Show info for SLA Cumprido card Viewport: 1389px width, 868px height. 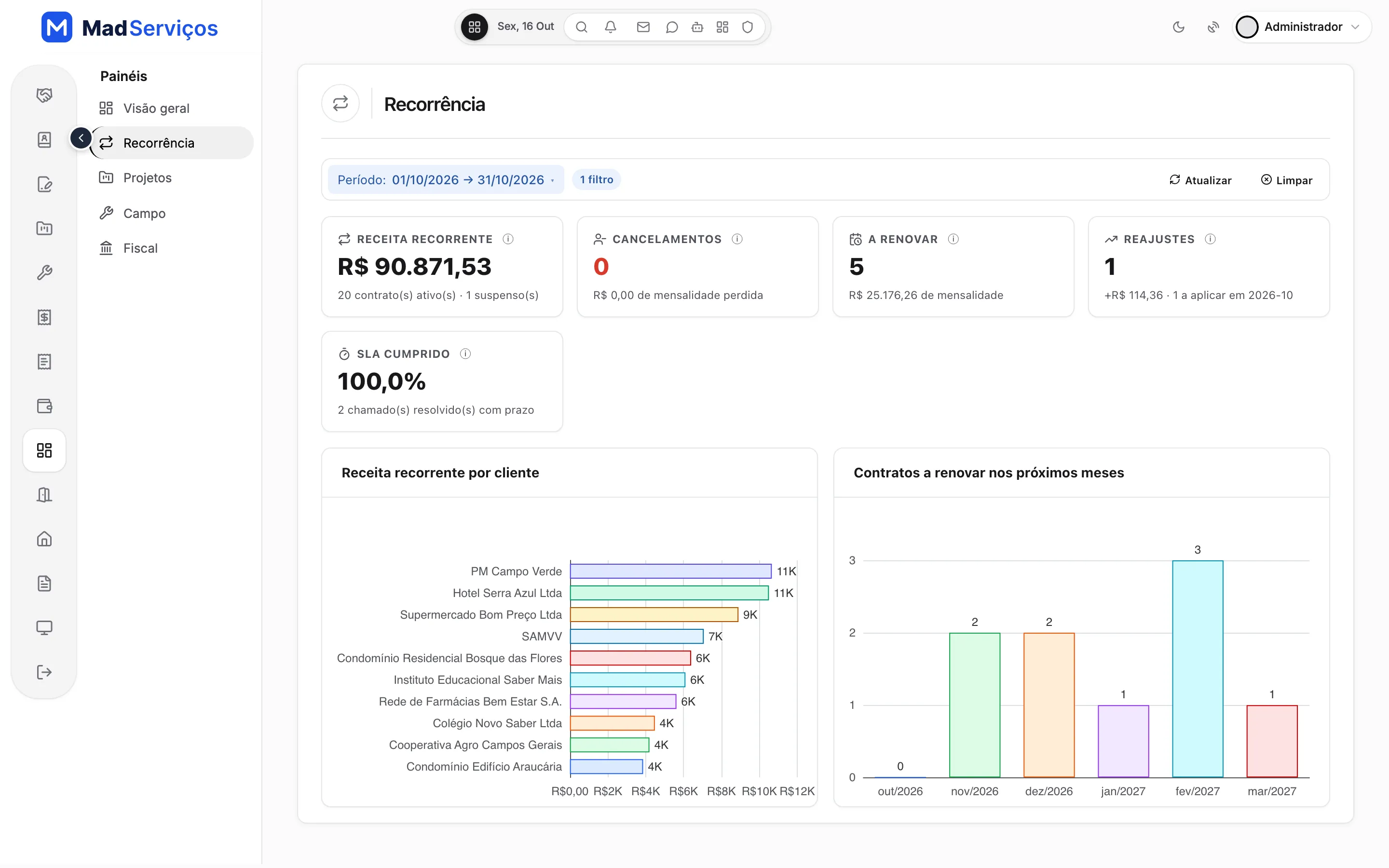(x=465, y=353)
